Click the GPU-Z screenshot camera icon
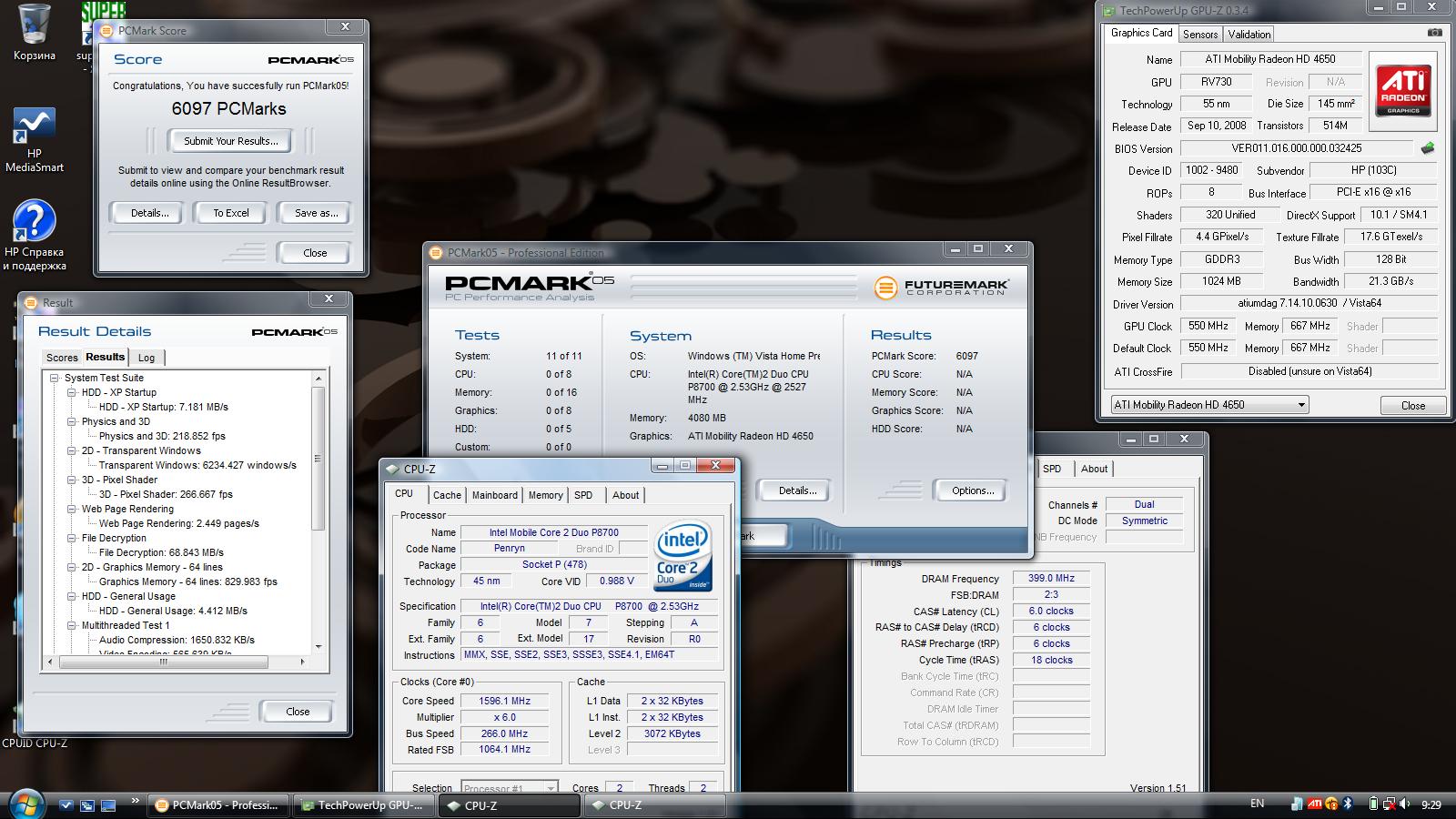1456x819 pixels. (x=1434, y=33)
